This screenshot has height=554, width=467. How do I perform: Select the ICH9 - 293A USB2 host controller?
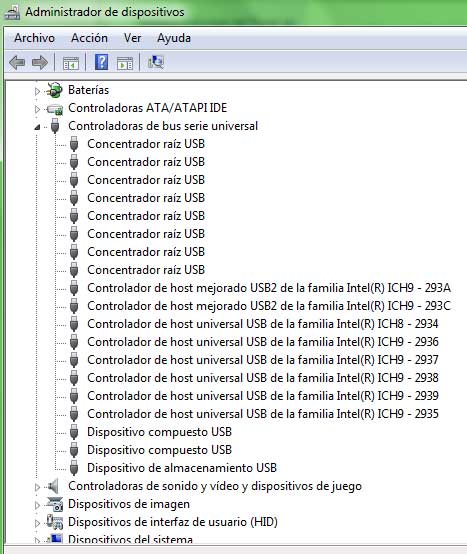click(x=269, y=288)
